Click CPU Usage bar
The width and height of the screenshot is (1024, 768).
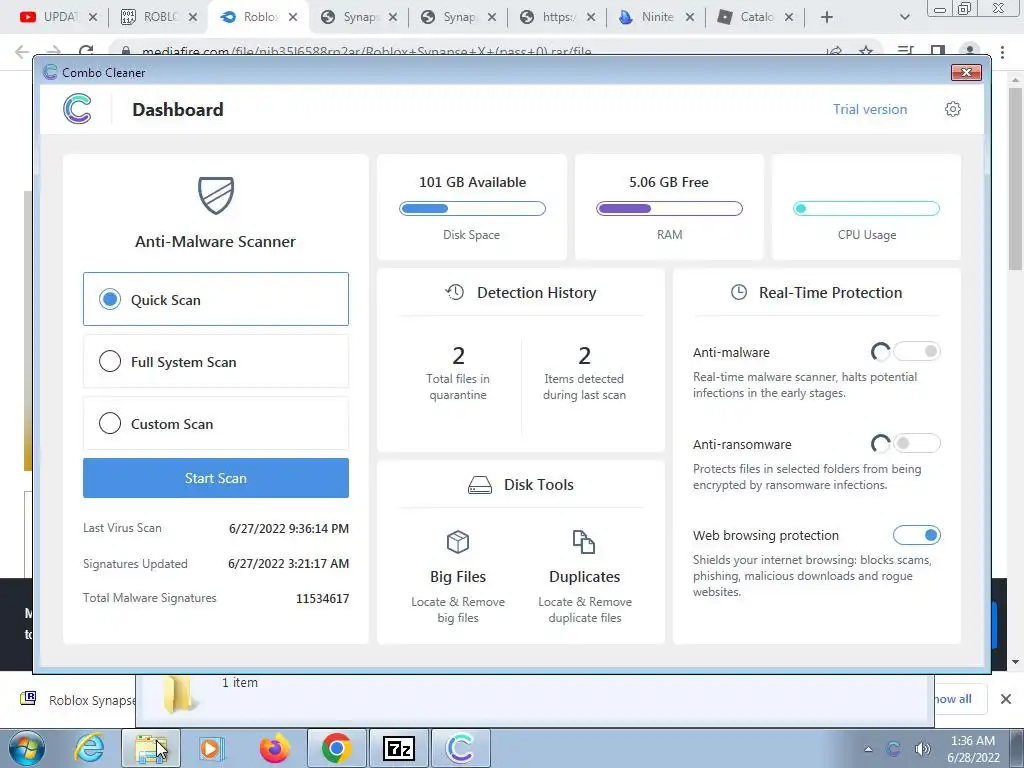point(867,209)
